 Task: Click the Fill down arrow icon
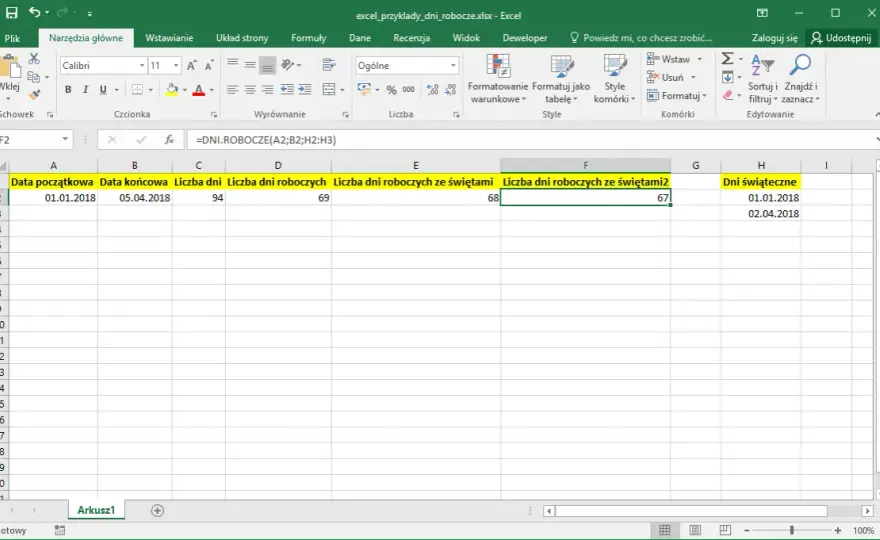pyautogui.click(x=727, y=77)
